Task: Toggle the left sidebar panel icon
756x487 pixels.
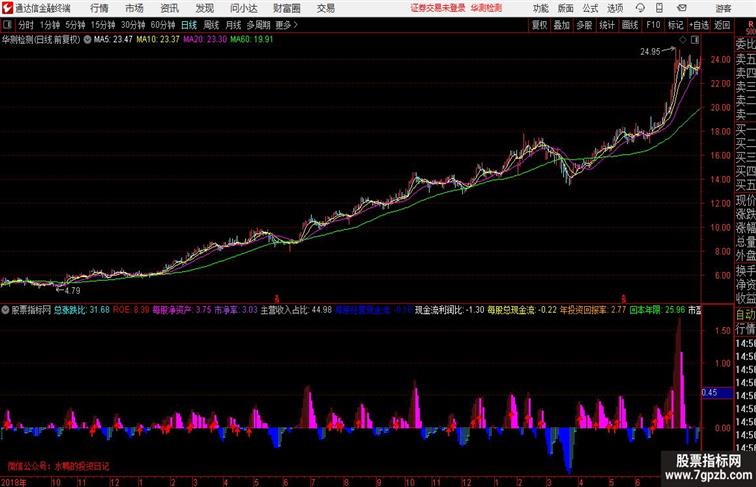Action: [7, 25]
